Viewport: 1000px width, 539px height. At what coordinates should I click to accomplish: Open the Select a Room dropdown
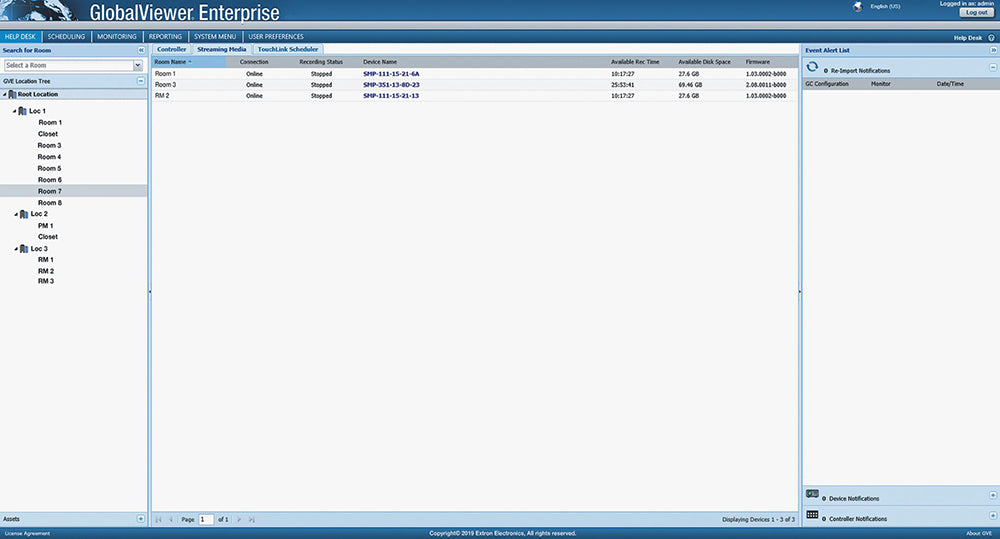coord(138,66)
